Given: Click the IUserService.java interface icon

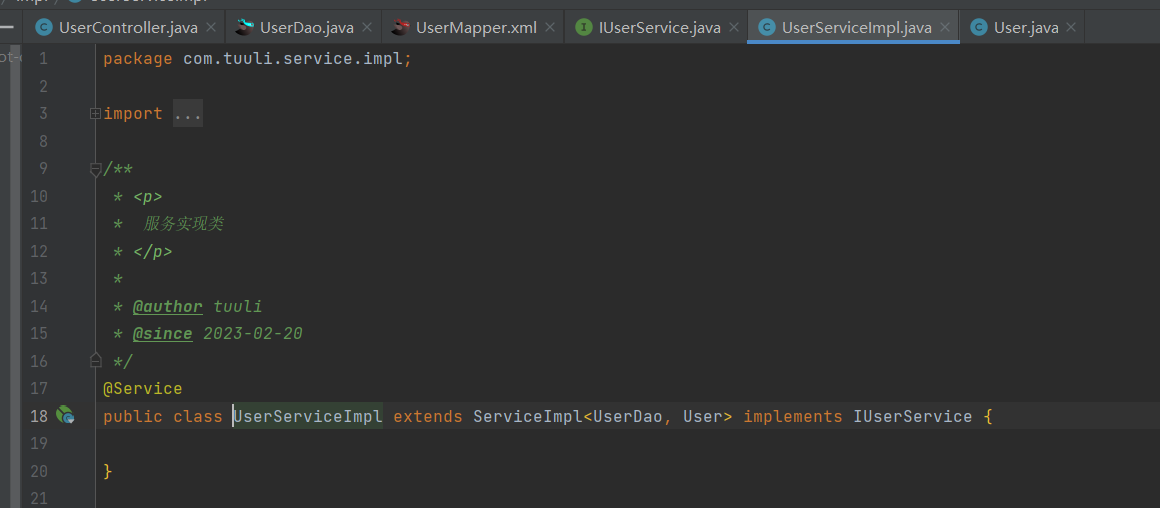Looking at the screenshot, I should point(584,28).
